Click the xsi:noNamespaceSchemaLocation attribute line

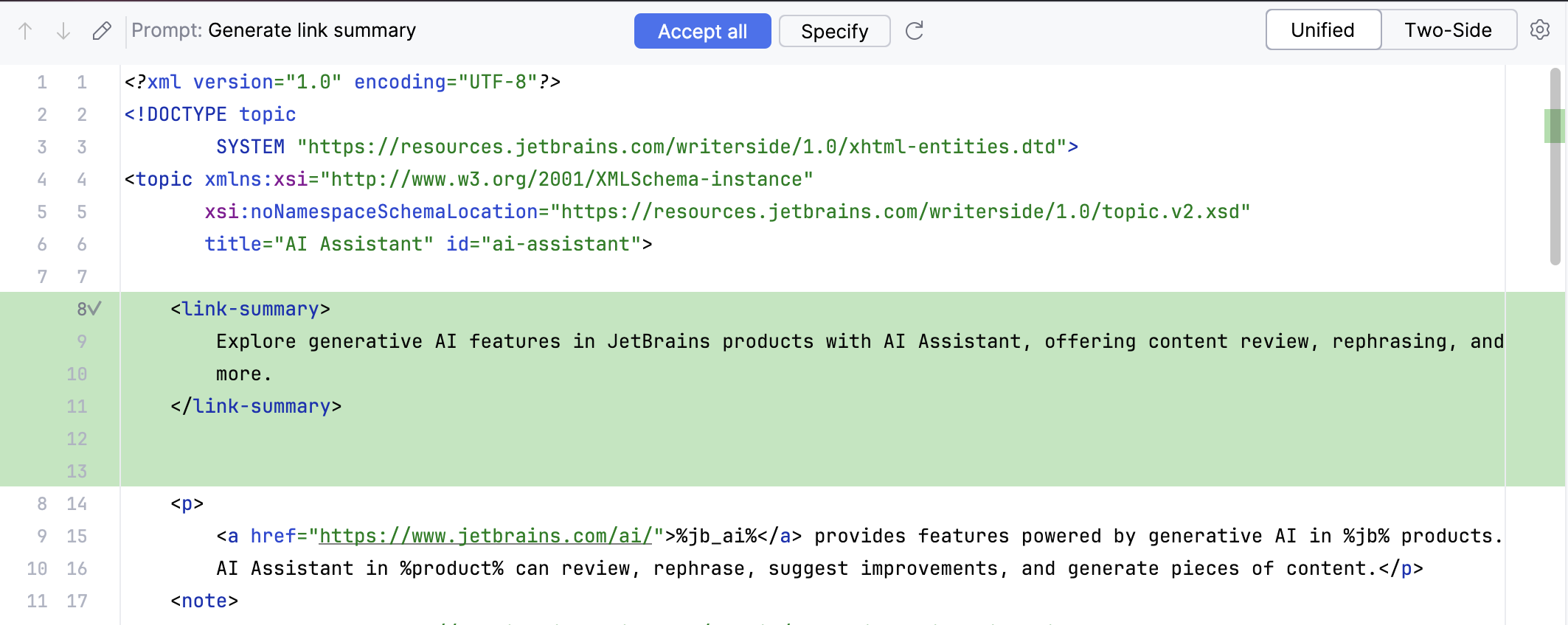727,212
